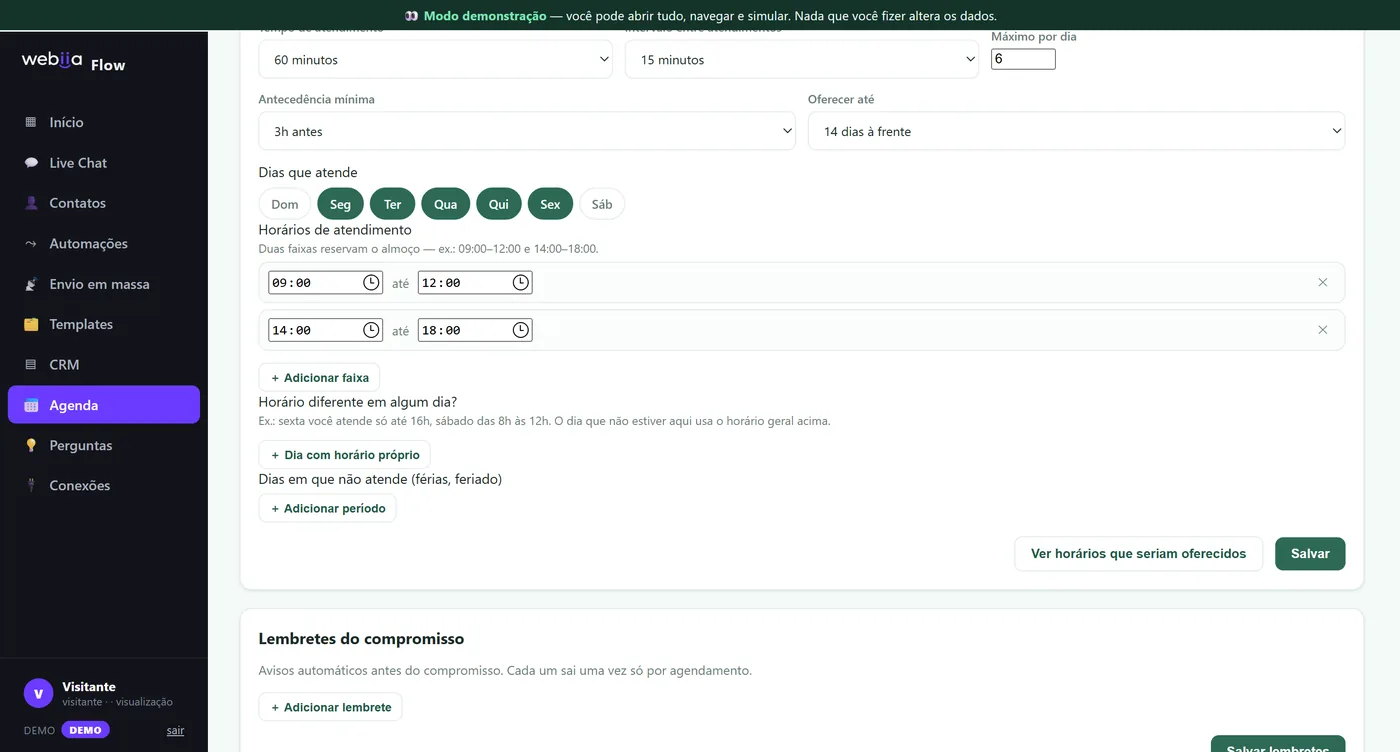Save the schedule with Salvar
This screenshot has width=1400, height=752.
click(1310, 554)
